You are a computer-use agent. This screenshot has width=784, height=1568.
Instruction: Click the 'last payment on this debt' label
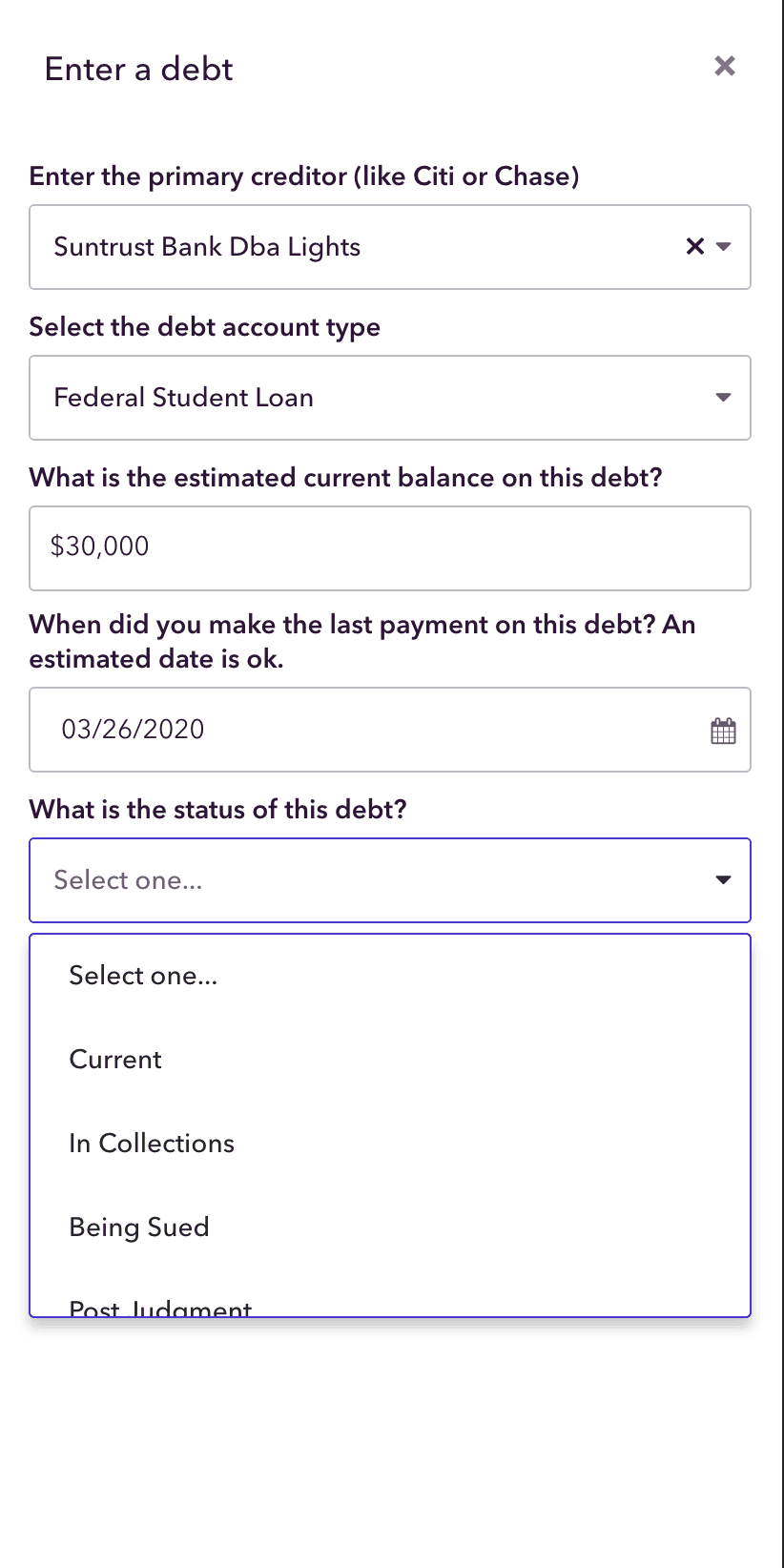[362, 642]
